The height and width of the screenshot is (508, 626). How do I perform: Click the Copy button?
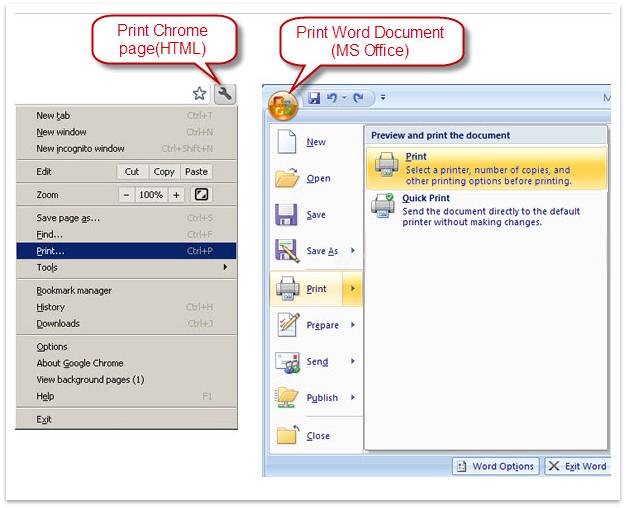coord(164,172)
